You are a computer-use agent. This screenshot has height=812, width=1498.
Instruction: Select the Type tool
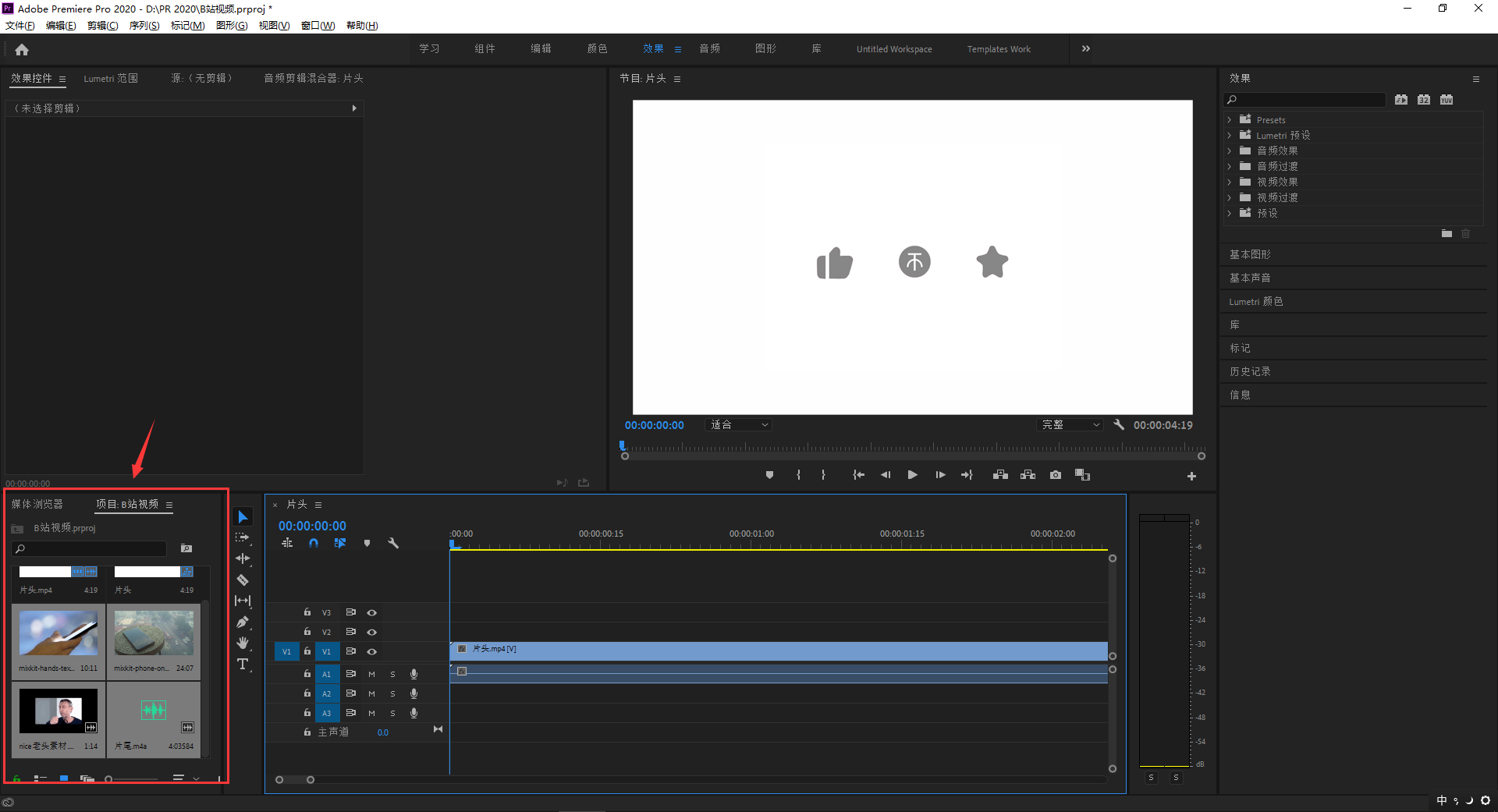(243, 664)
